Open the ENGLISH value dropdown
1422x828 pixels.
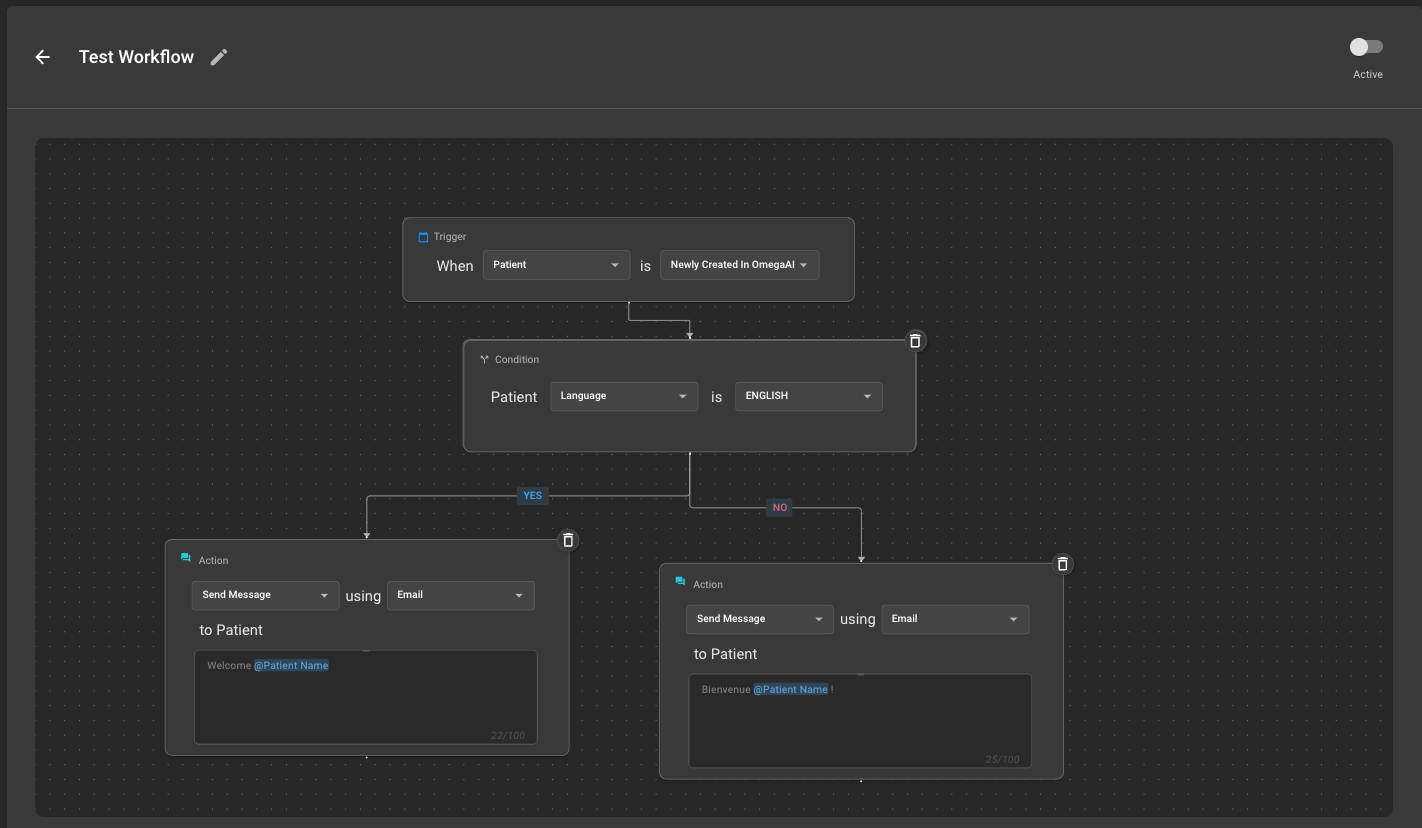coord(808,396)
